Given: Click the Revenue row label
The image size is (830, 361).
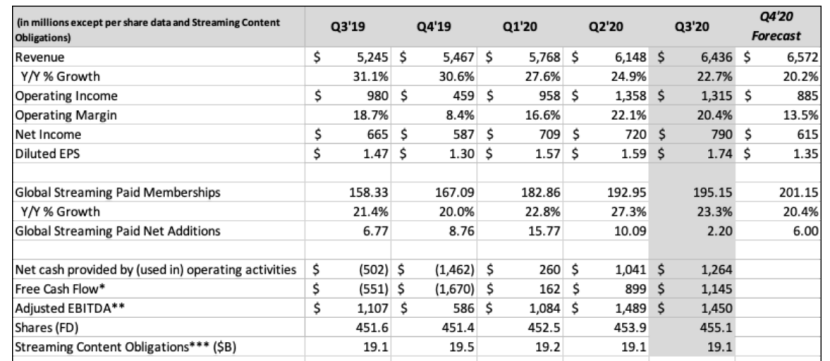Looking at the screenshot, I should tap(40, 57).
